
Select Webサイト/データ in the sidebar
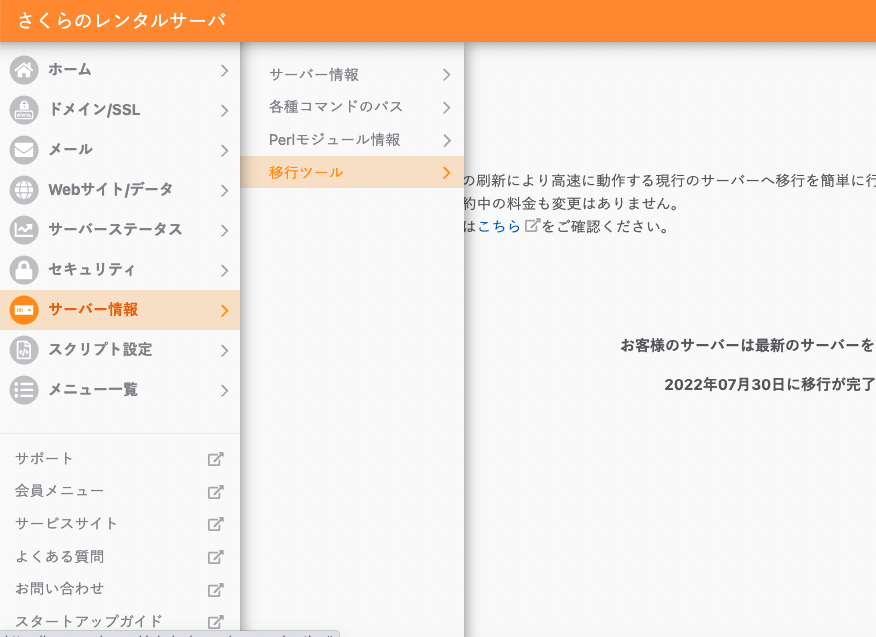[x=120, y=190]
